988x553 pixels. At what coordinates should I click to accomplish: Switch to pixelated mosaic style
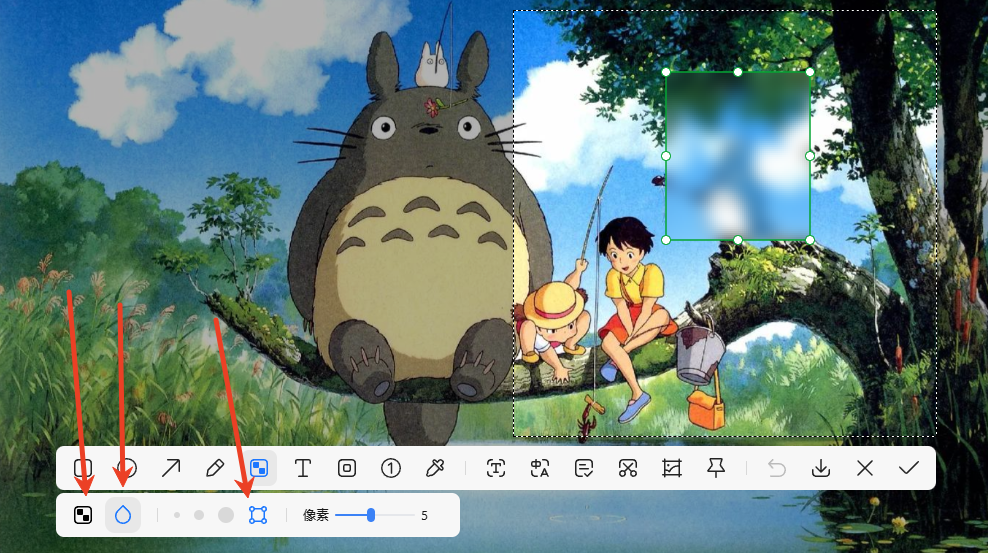(83, 515)
